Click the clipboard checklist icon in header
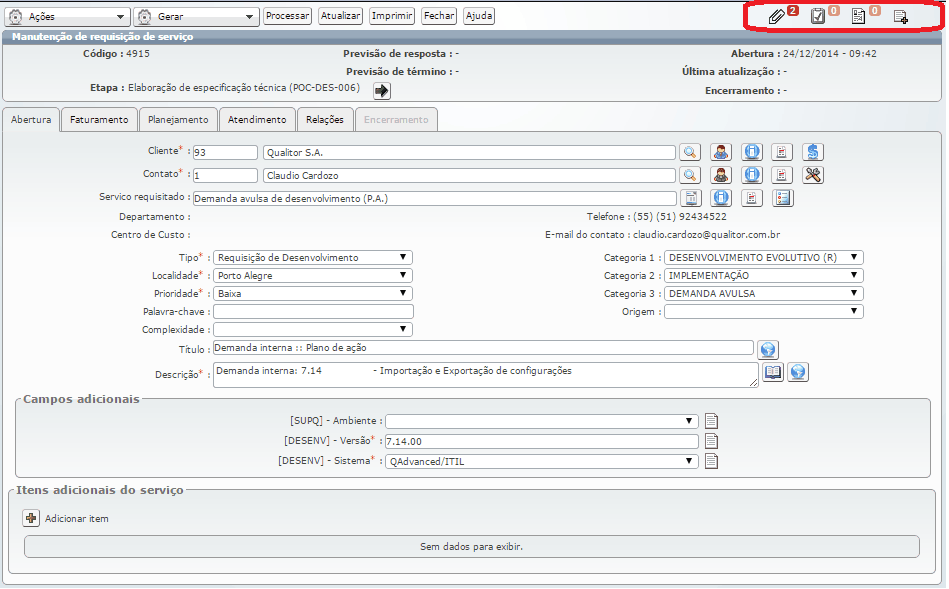The width and height of the screenshot is (949, 589). point(818,16)
